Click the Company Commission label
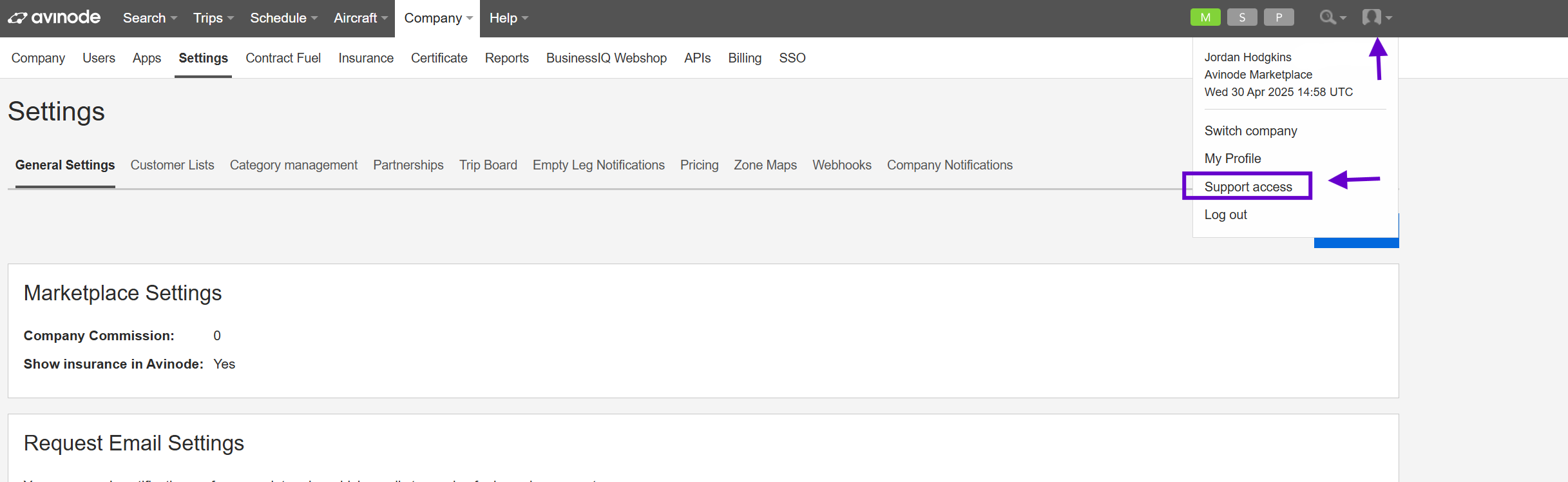 pos(99,336)
